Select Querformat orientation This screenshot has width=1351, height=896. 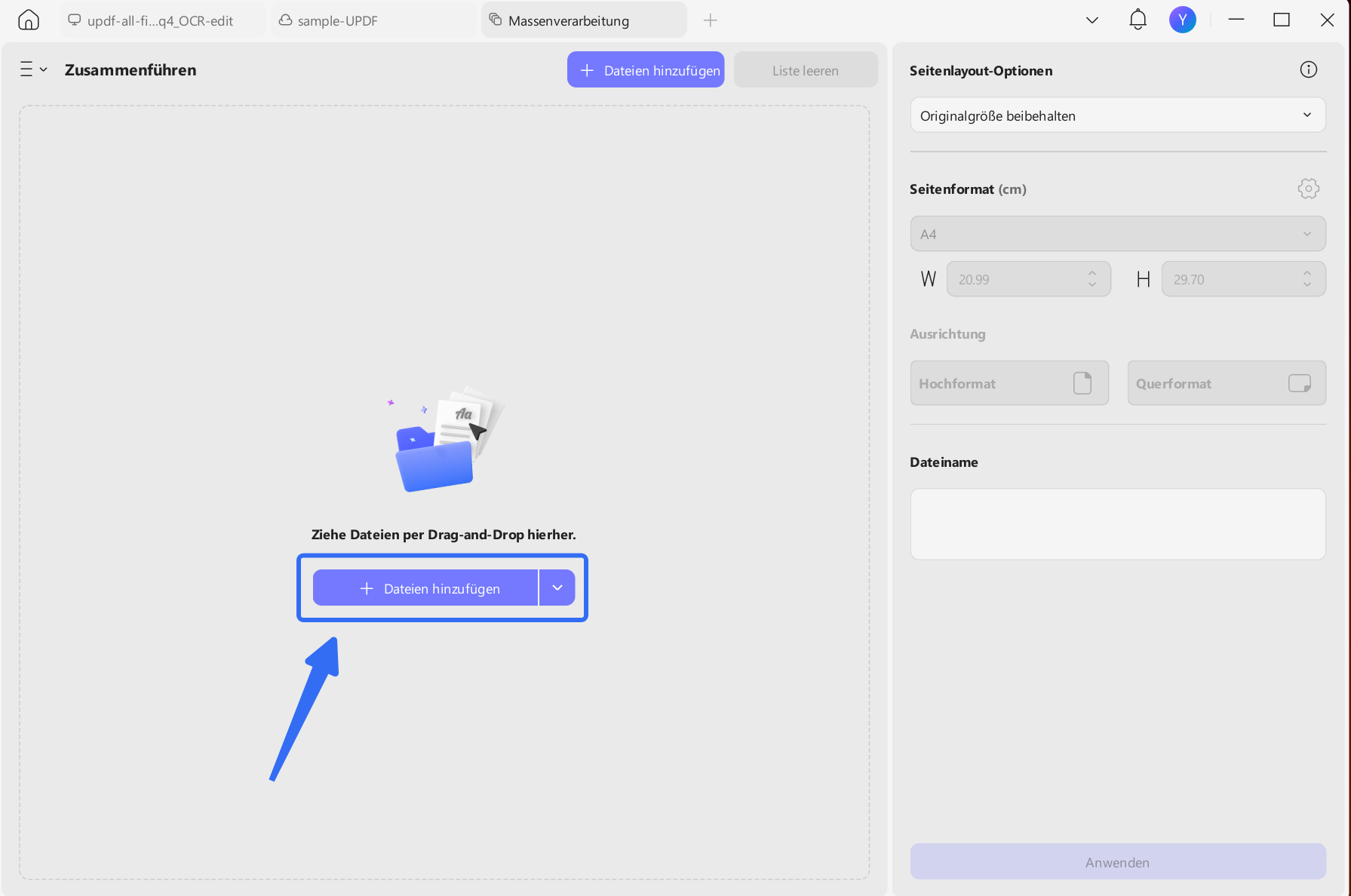click(x=1226, y=383)
